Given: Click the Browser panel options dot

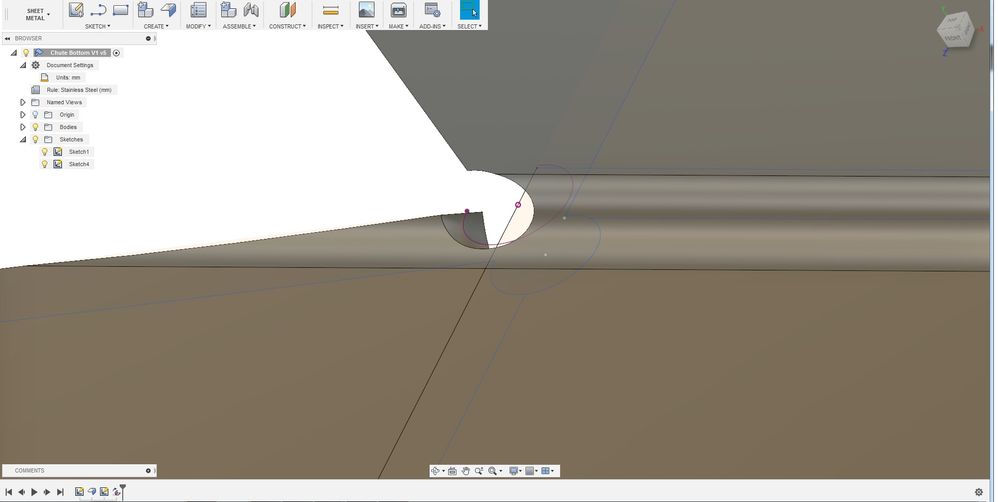Looking at the screenshot, I should [x=148, y=38].
